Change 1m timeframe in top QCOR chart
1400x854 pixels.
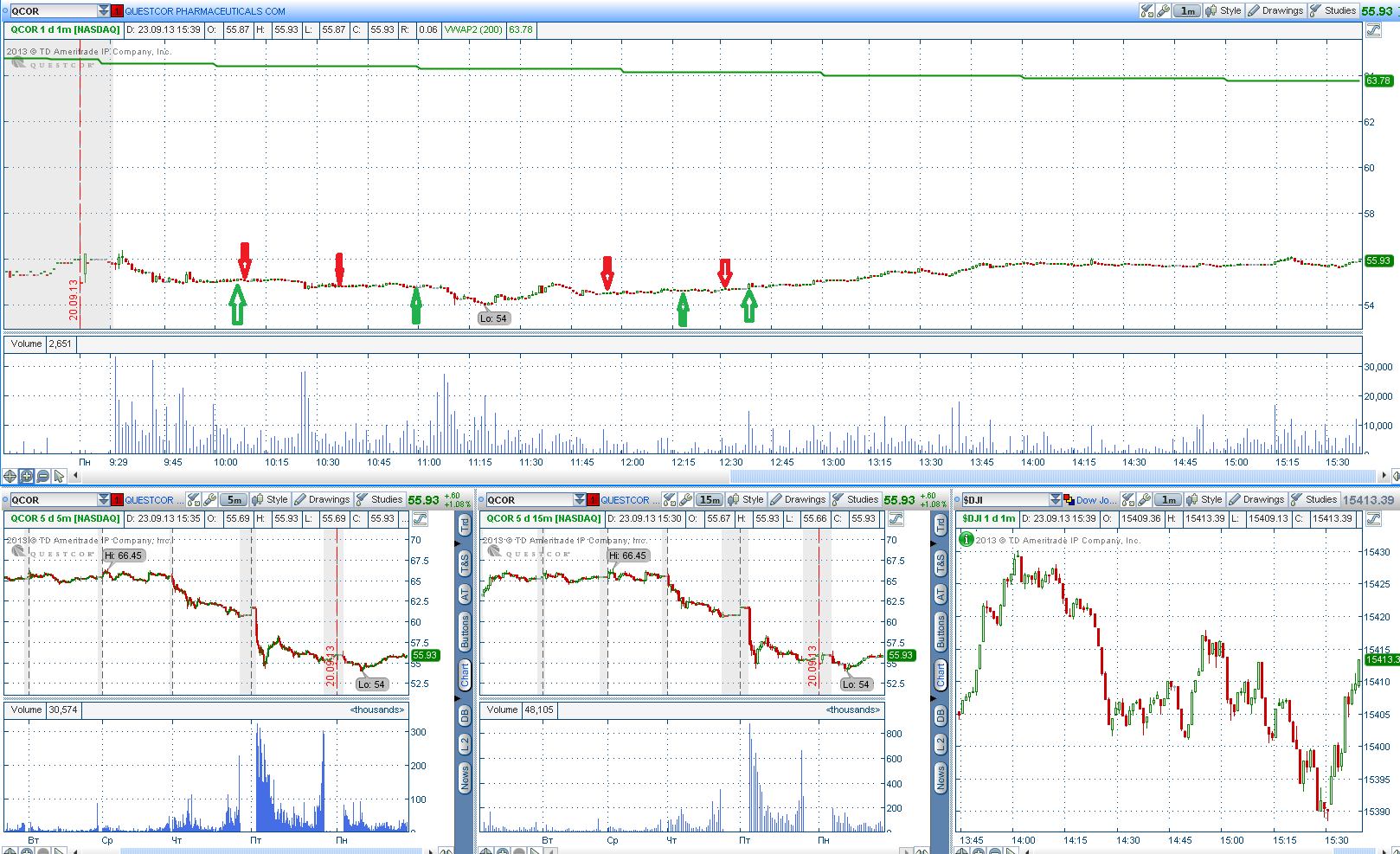click(1188, 11)
